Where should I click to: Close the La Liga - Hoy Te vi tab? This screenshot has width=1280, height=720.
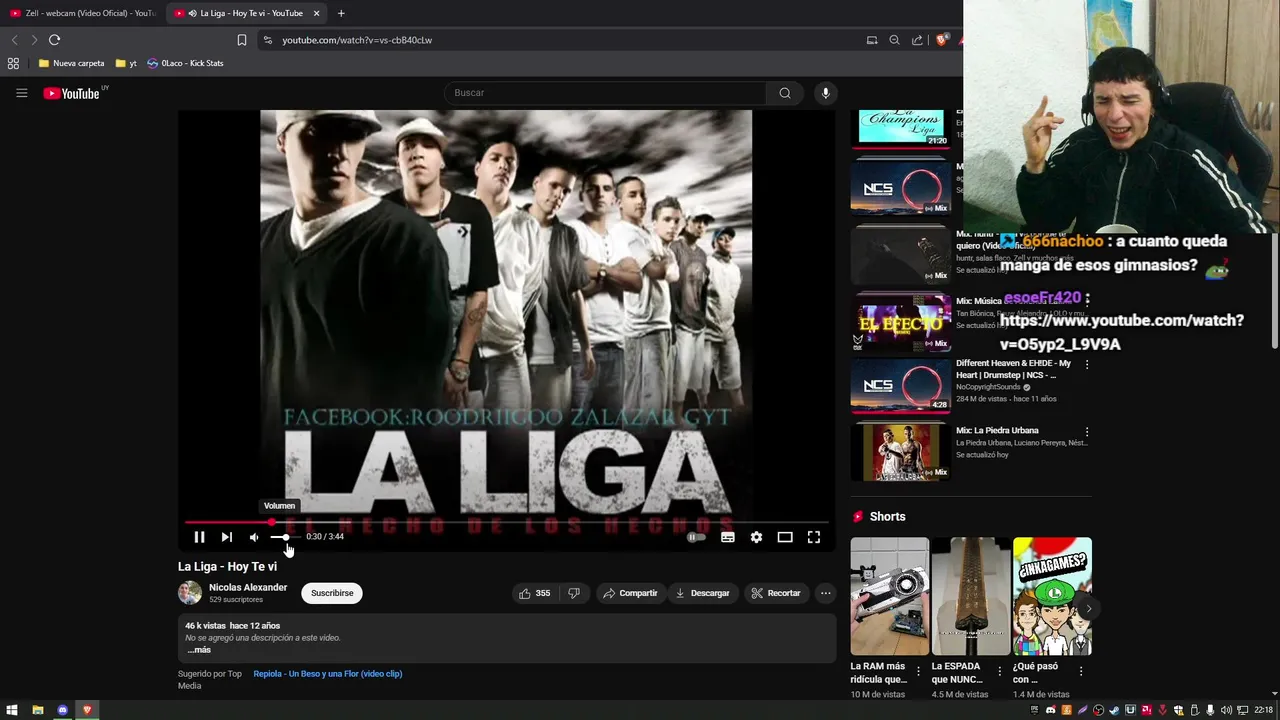pyautogui.click(x=316, y=13)
